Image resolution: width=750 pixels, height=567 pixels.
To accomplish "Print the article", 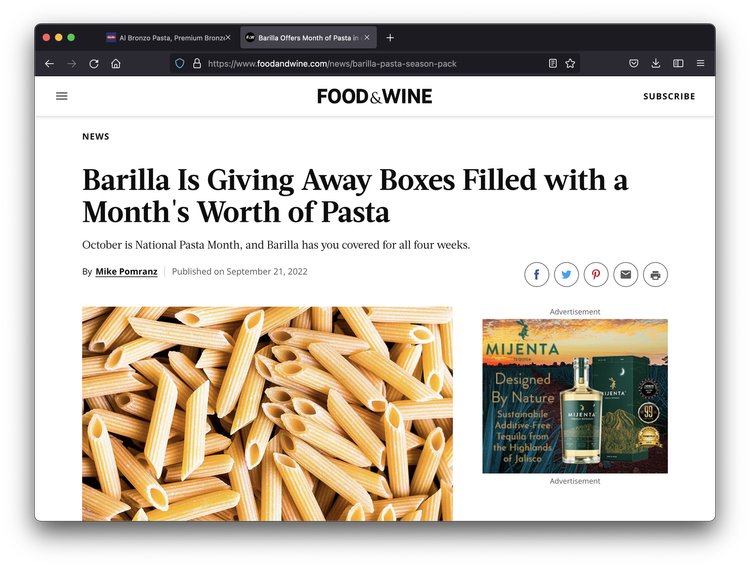I will (655, 275).
